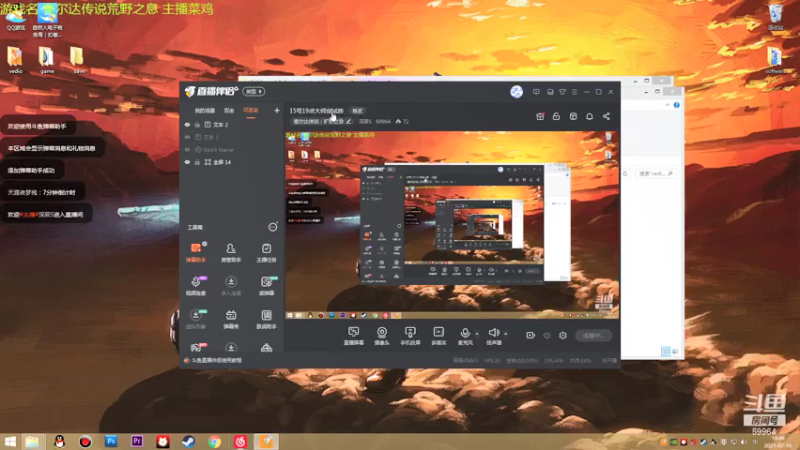Screen dimensions: 800x450
Task: Open notification bell in streaming app
Action: [589, 116]
